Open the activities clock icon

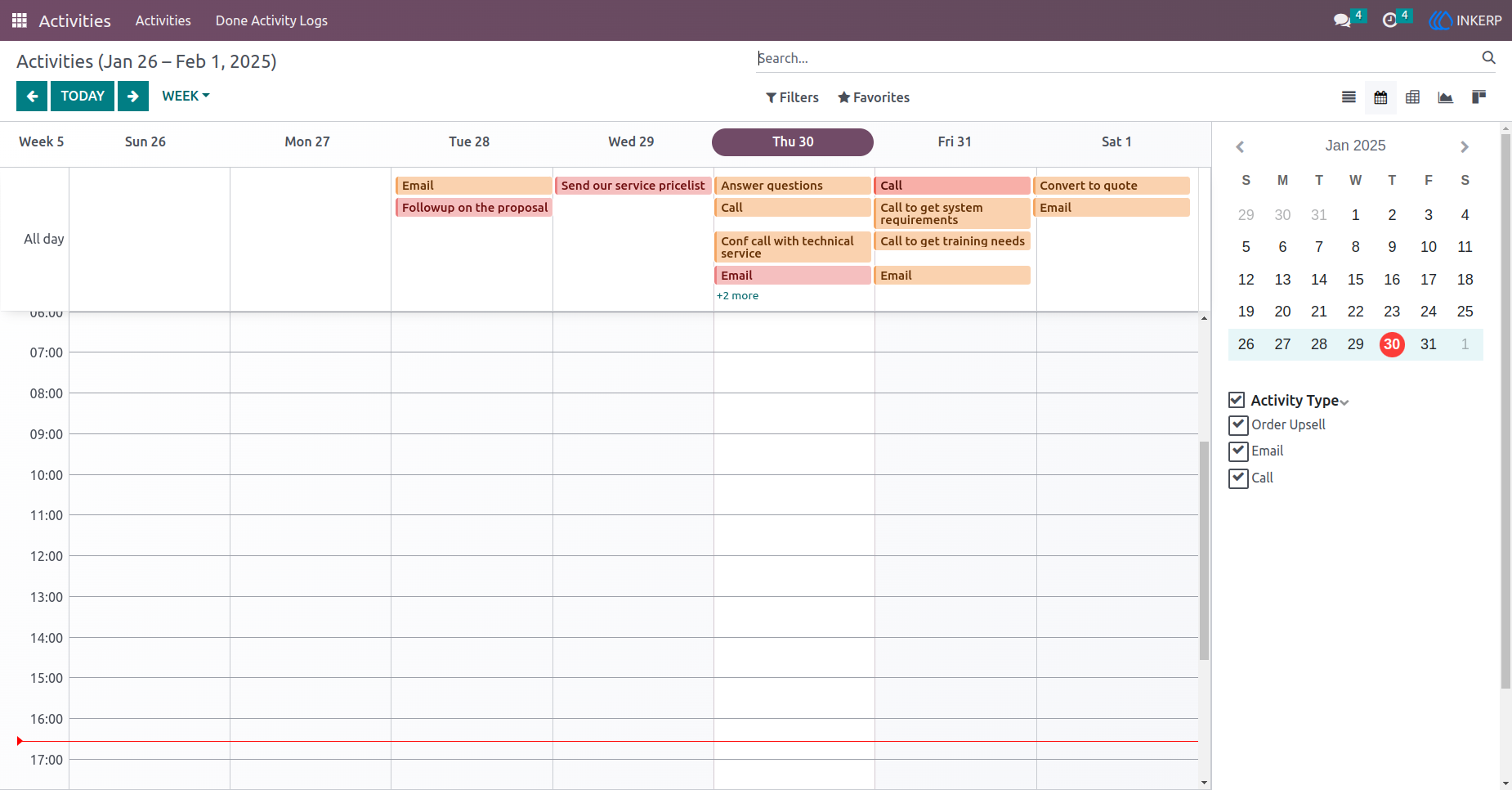tap(1389, 20)
